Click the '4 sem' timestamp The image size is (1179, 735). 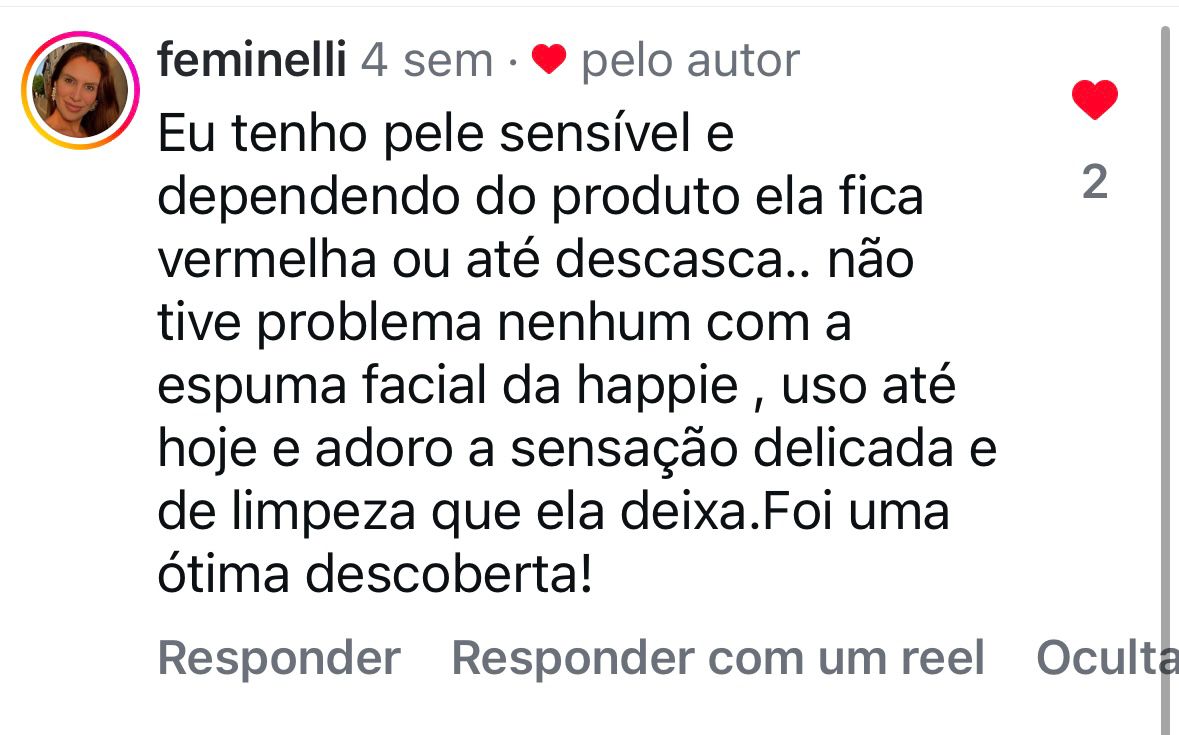tap(427, 62)
